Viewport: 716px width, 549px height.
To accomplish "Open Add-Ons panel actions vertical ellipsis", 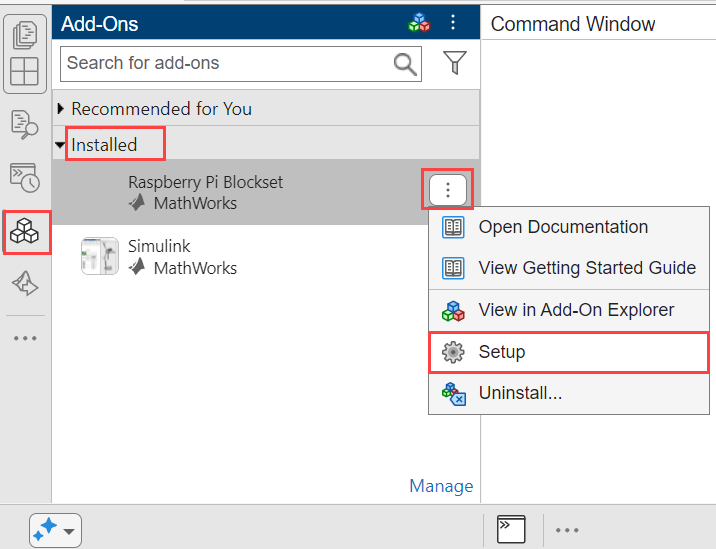I will coord(453,22).
